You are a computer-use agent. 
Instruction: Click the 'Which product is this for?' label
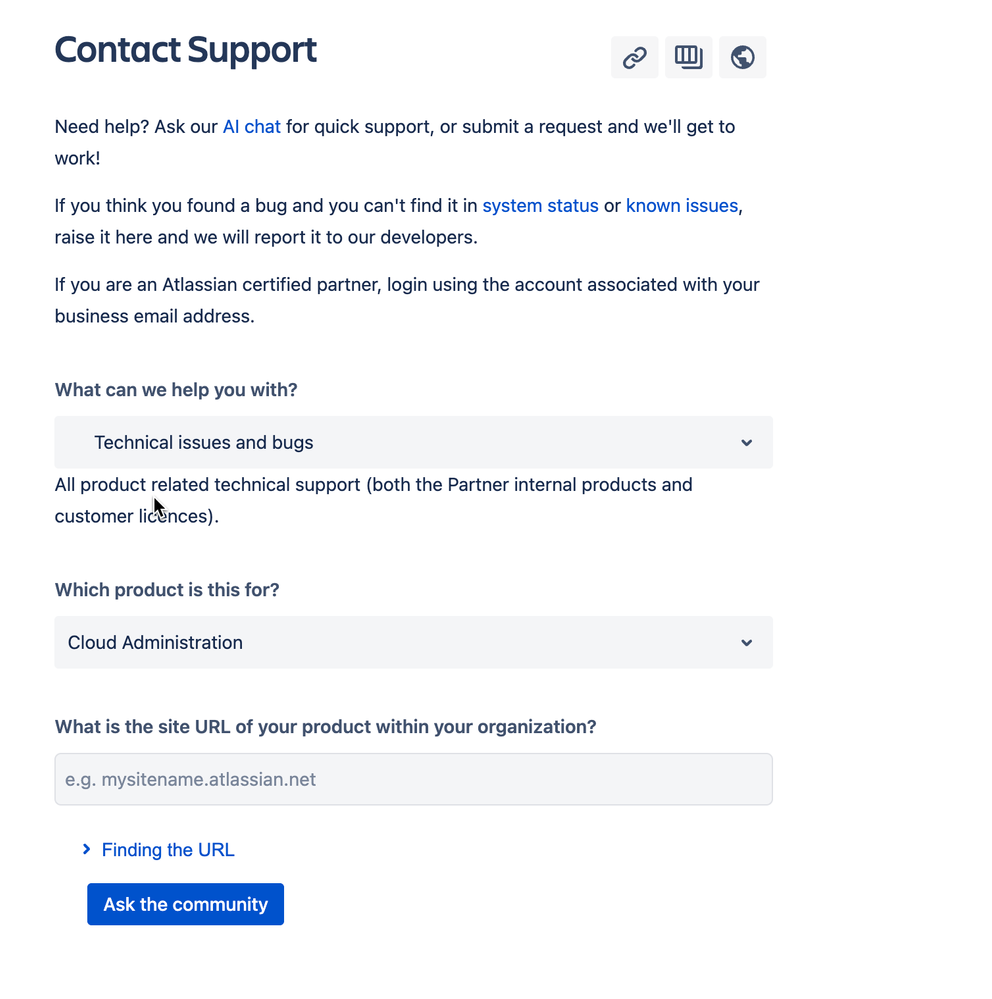pyautogui.click(x=167, y=590)
